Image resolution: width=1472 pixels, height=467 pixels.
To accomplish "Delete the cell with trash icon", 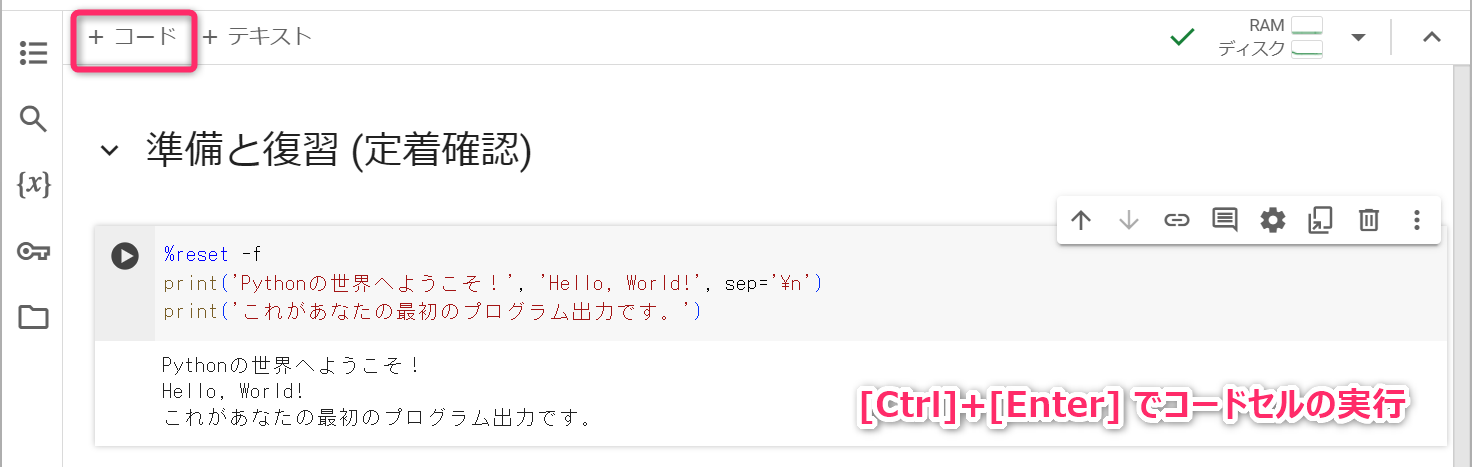I will [1369, 220].
